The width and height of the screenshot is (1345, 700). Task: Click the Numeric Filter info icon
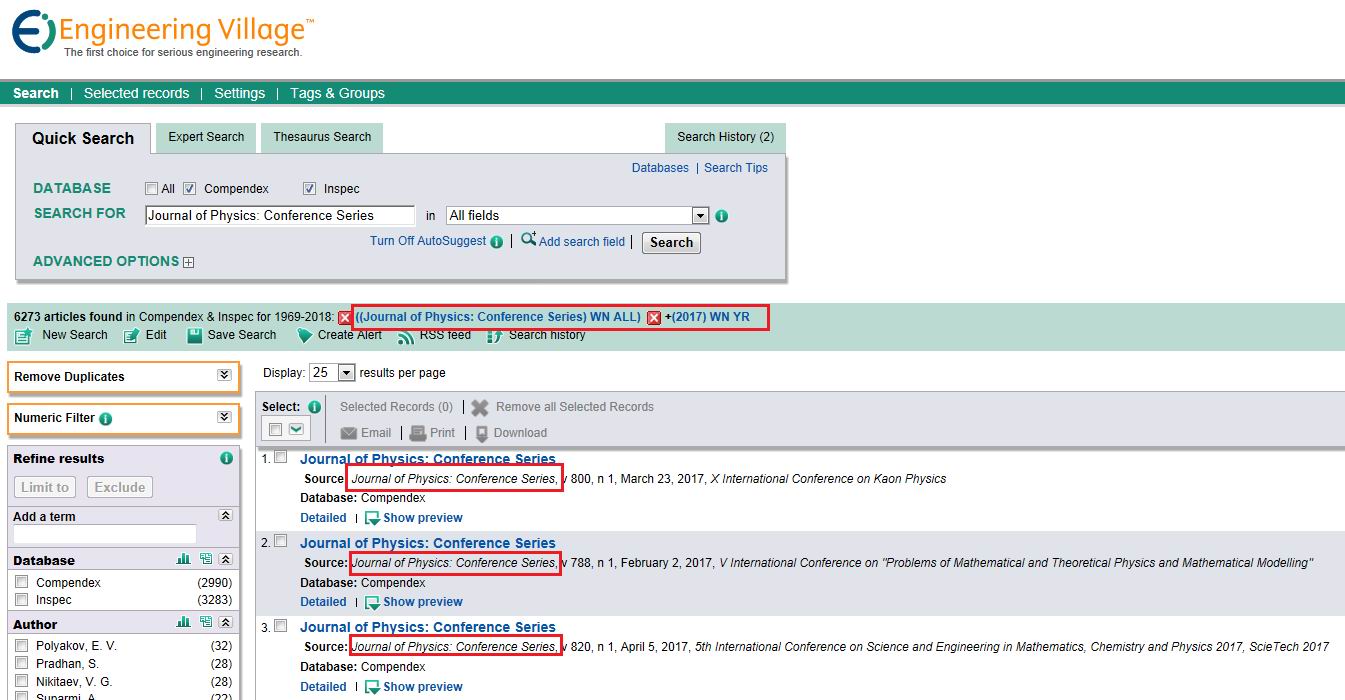click(106, 419)
